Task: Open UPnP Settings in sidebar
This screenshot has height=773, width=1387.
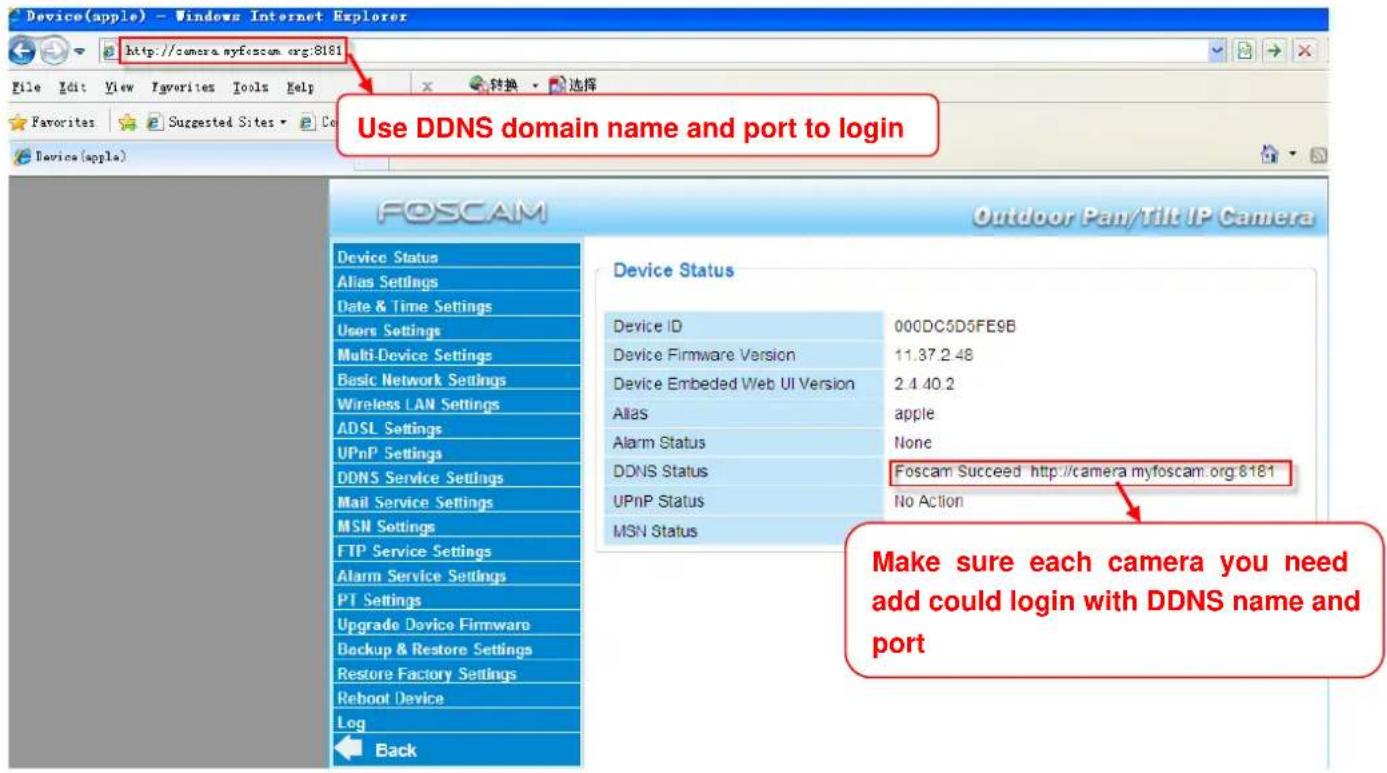Action: (456, 453)
